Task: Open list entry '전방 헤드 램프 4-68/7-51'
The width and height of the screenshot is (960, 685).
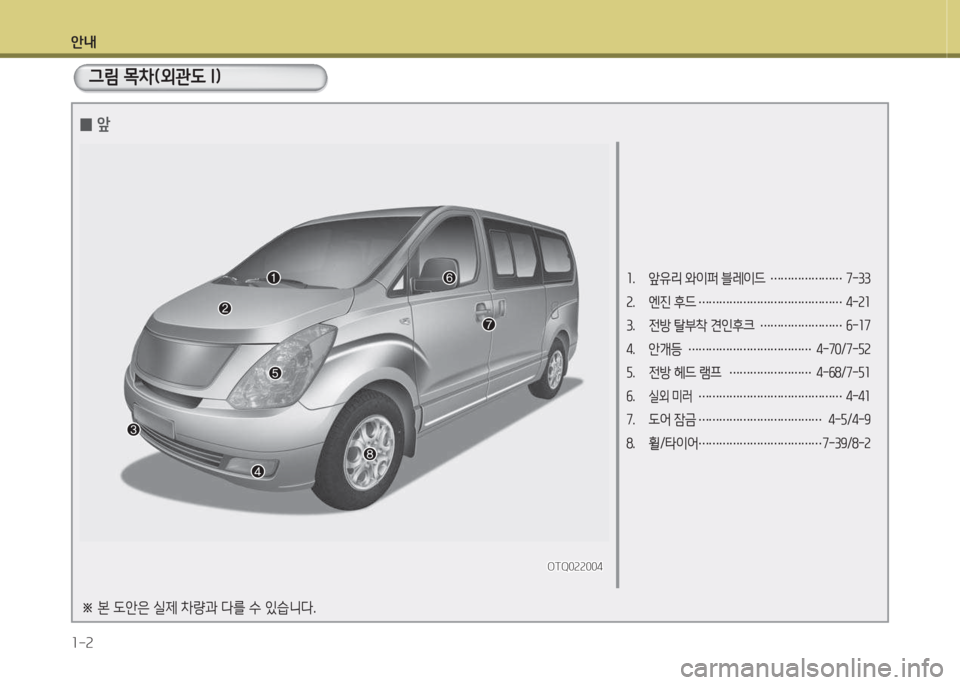Action: point(748,372)
